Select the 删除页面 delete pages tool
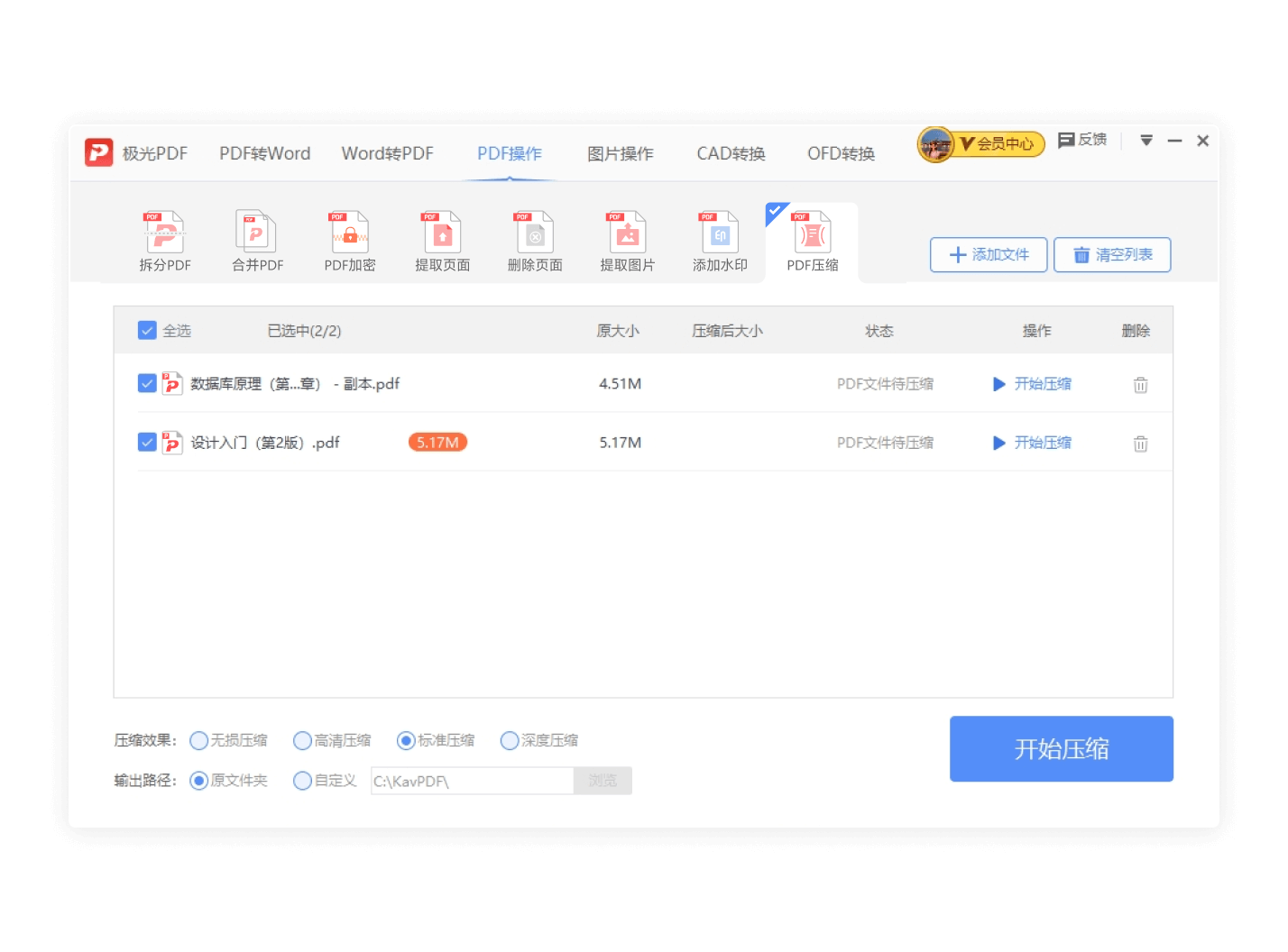The width and height of the screenshot is (1288, 952). point(533,241)
